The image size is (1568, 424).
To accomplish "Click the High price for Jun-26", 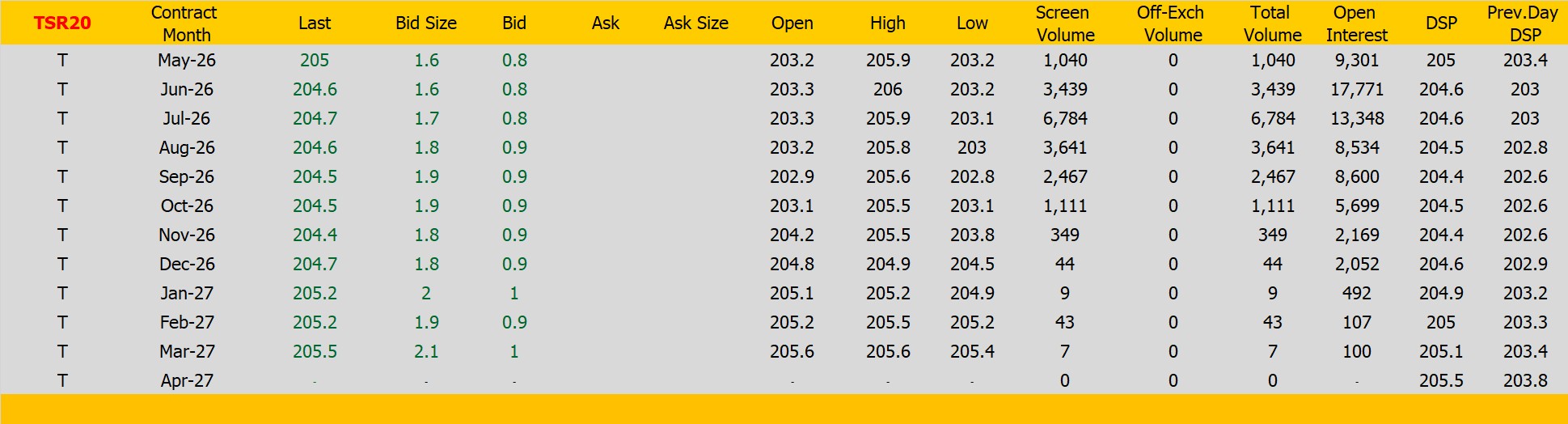I will [887, 90].
